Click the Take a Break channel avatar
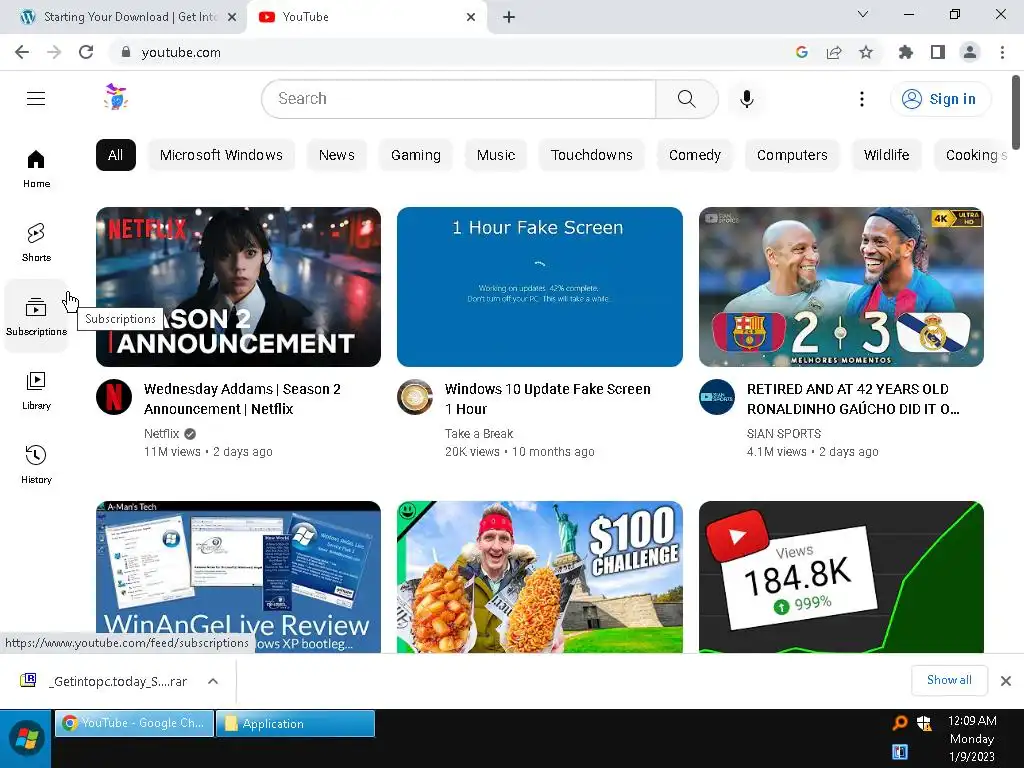This screenshot has width=1024, height=768. coord(415,397)
